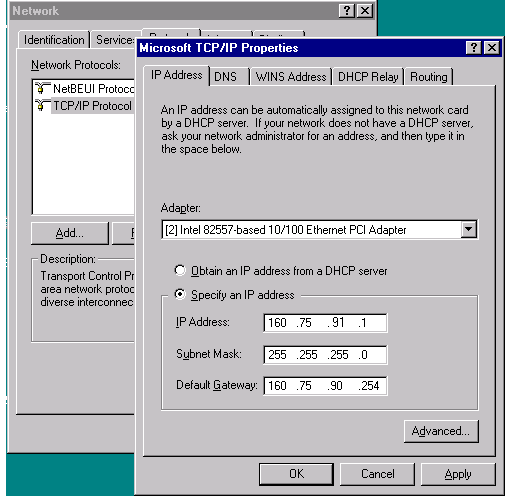Select the Specify an IP address option

(x=180, y=294)
